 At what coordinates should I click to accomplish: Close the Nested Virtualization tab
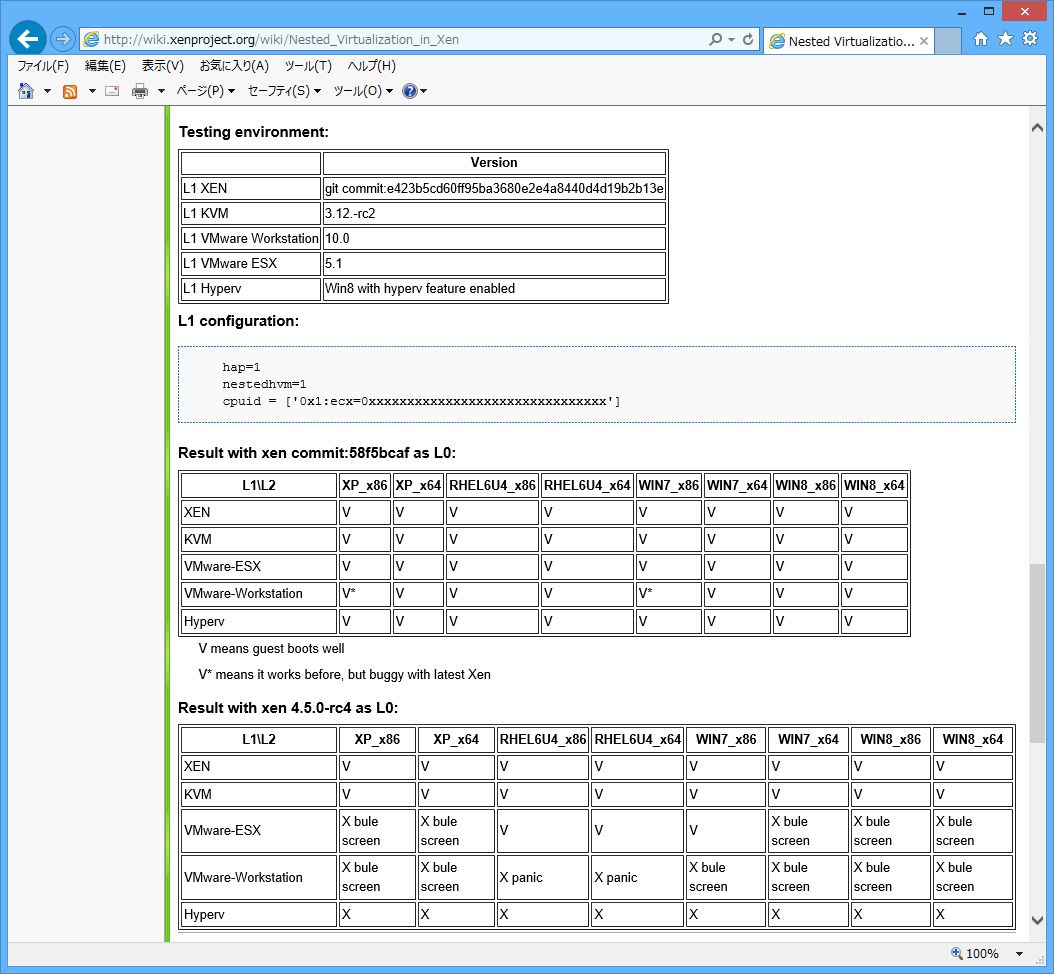(x=924, y=41)
